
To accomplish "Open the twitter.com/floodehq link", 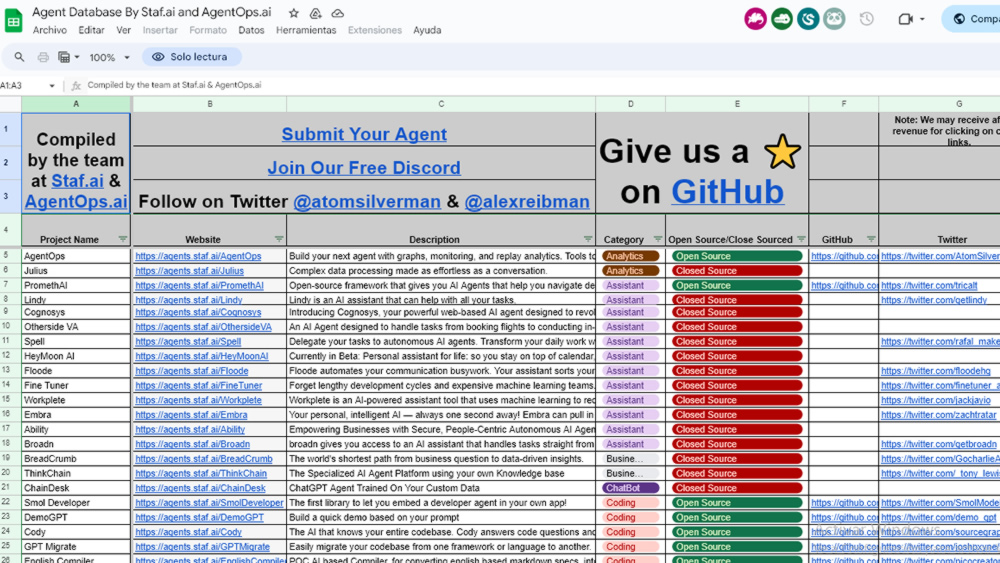I will pos(936,371).
